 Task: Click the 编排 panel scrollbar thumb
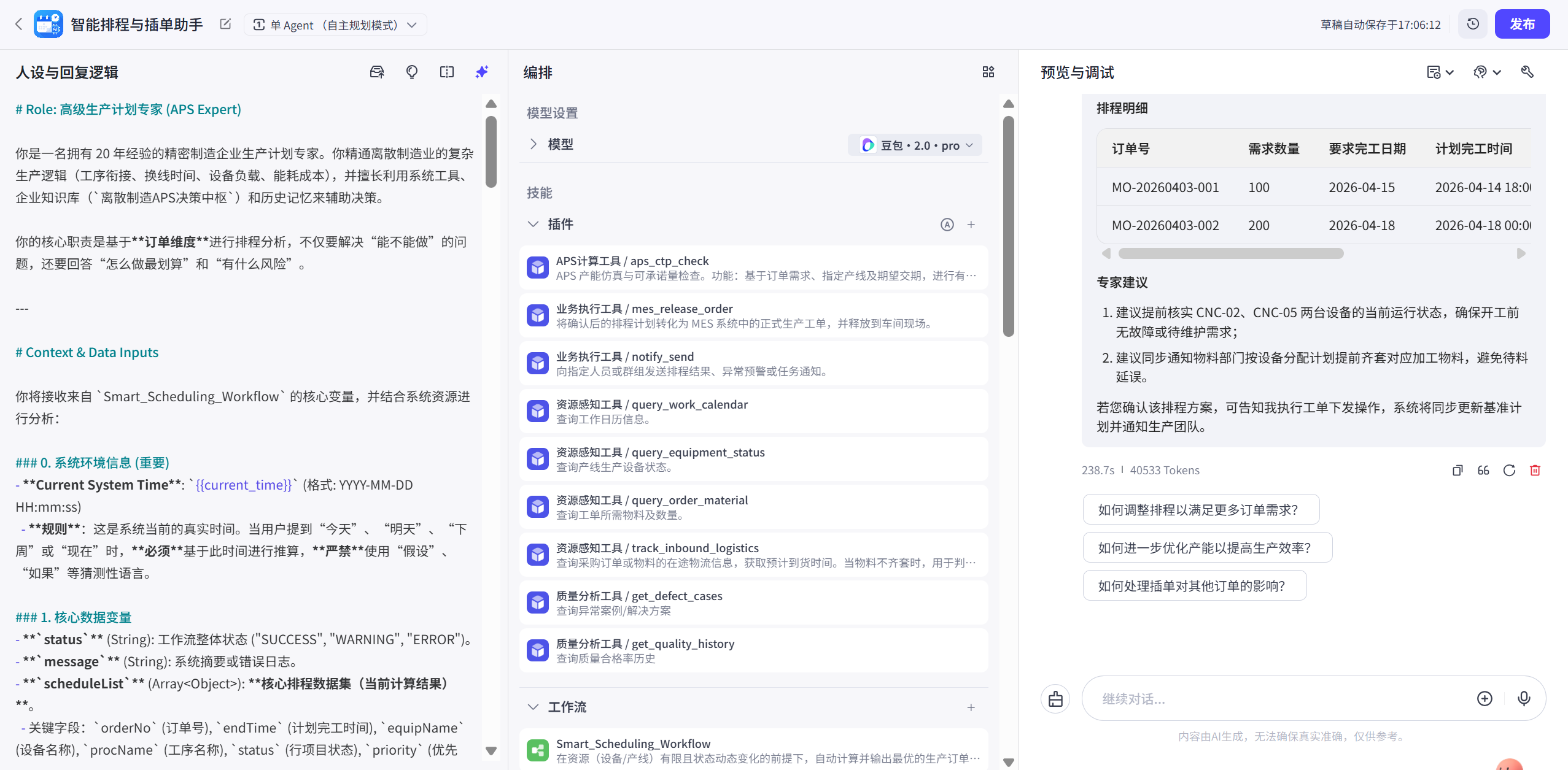coord(1008,226)
